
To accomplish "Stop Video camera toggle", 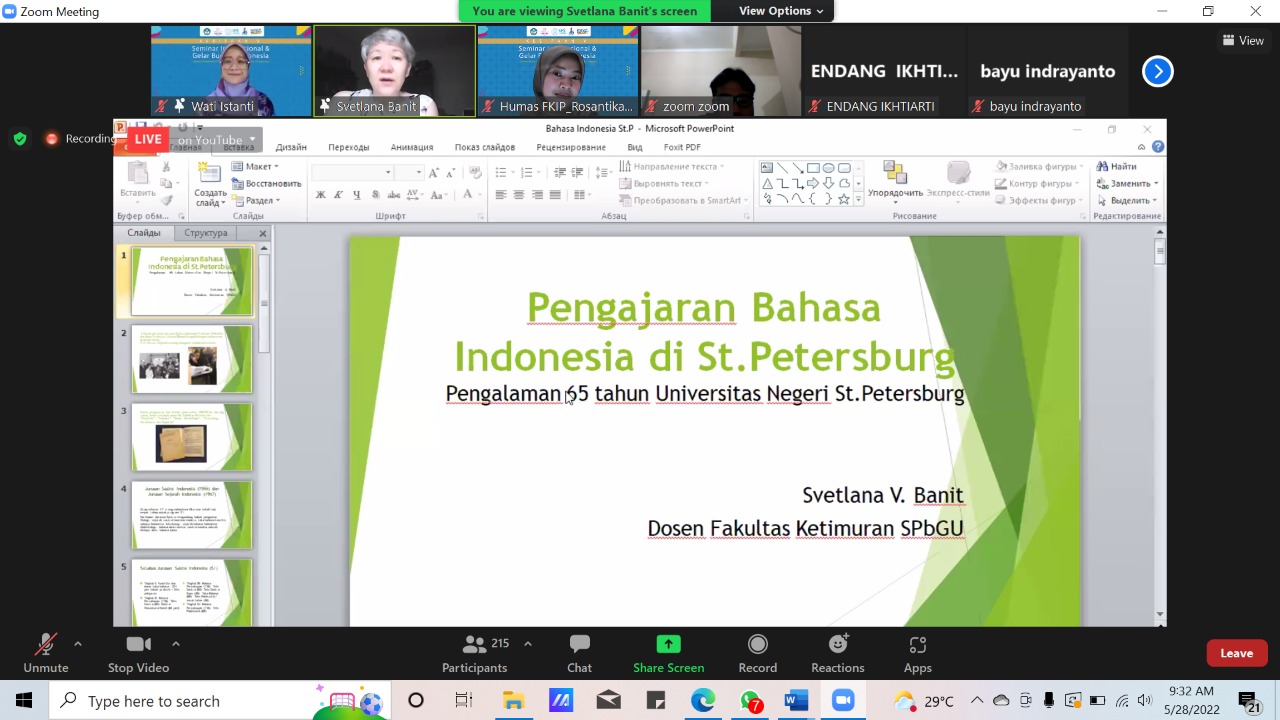I will pyautogui.click(x=138, y=654).
